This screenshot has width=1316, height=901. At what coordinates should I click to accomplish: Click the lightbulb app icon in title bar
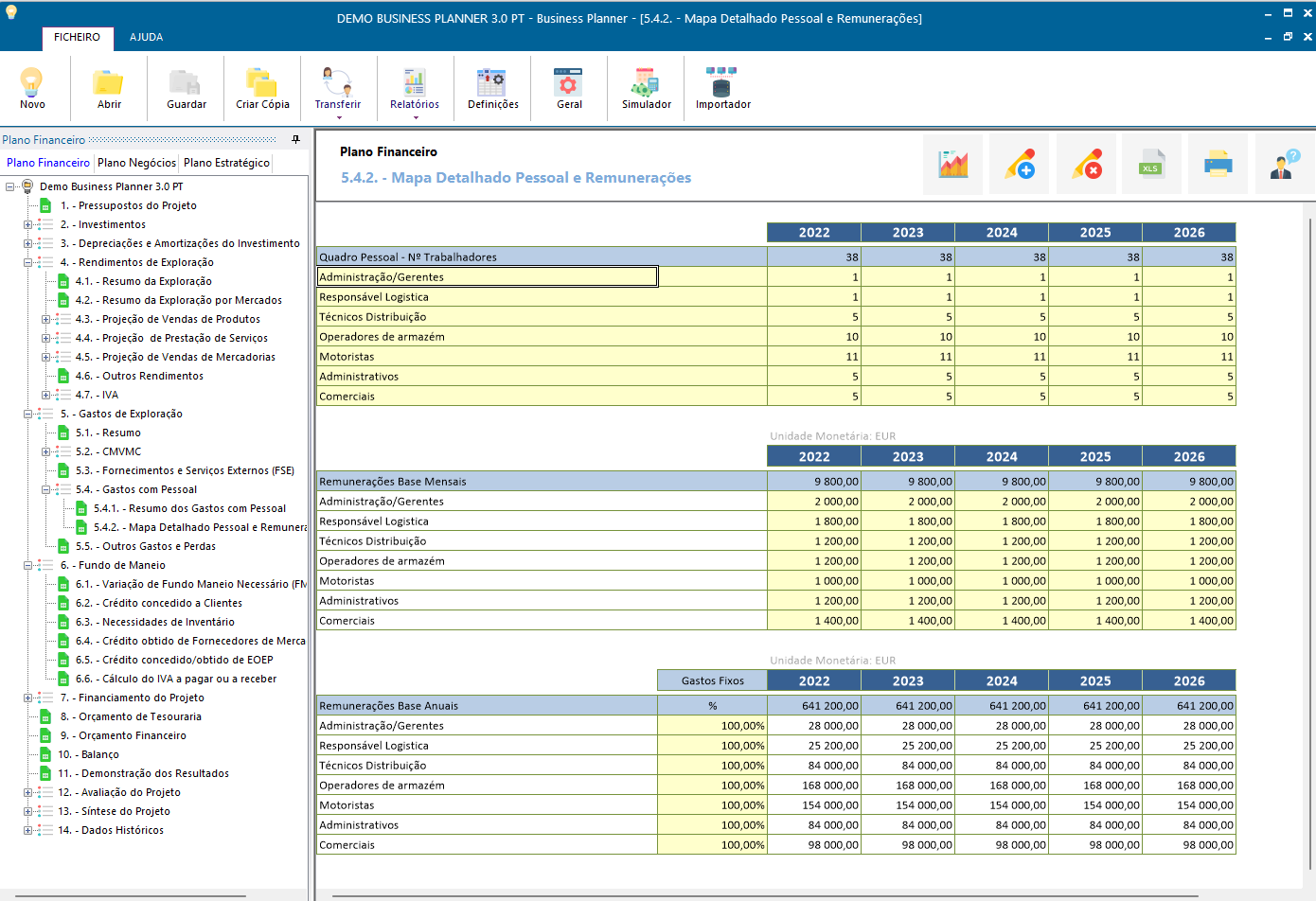11,11
